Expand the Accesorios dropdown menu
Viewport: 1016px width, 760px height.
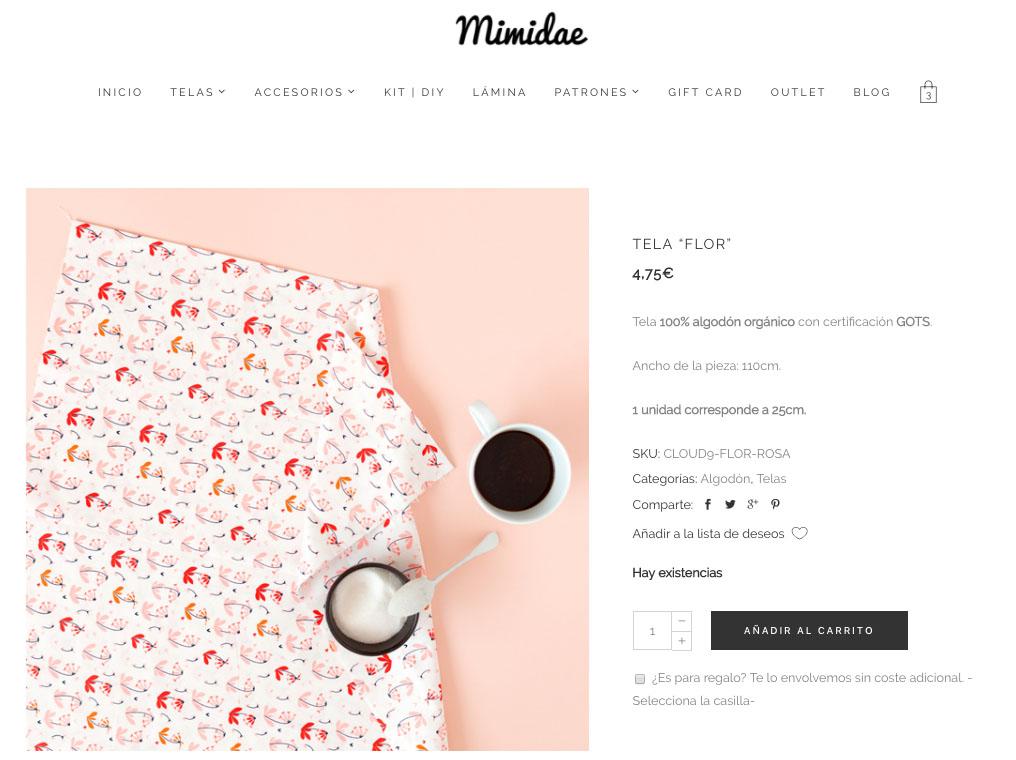[x=305, y=92]
